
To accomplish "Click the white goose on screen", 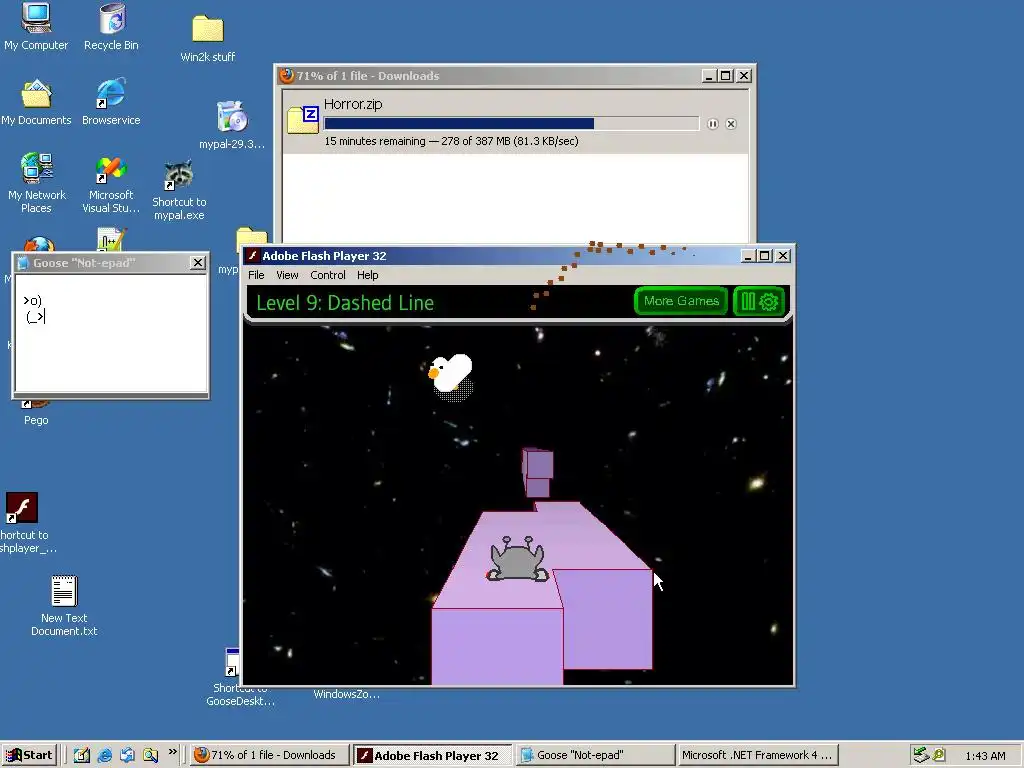I will [451, 375].
